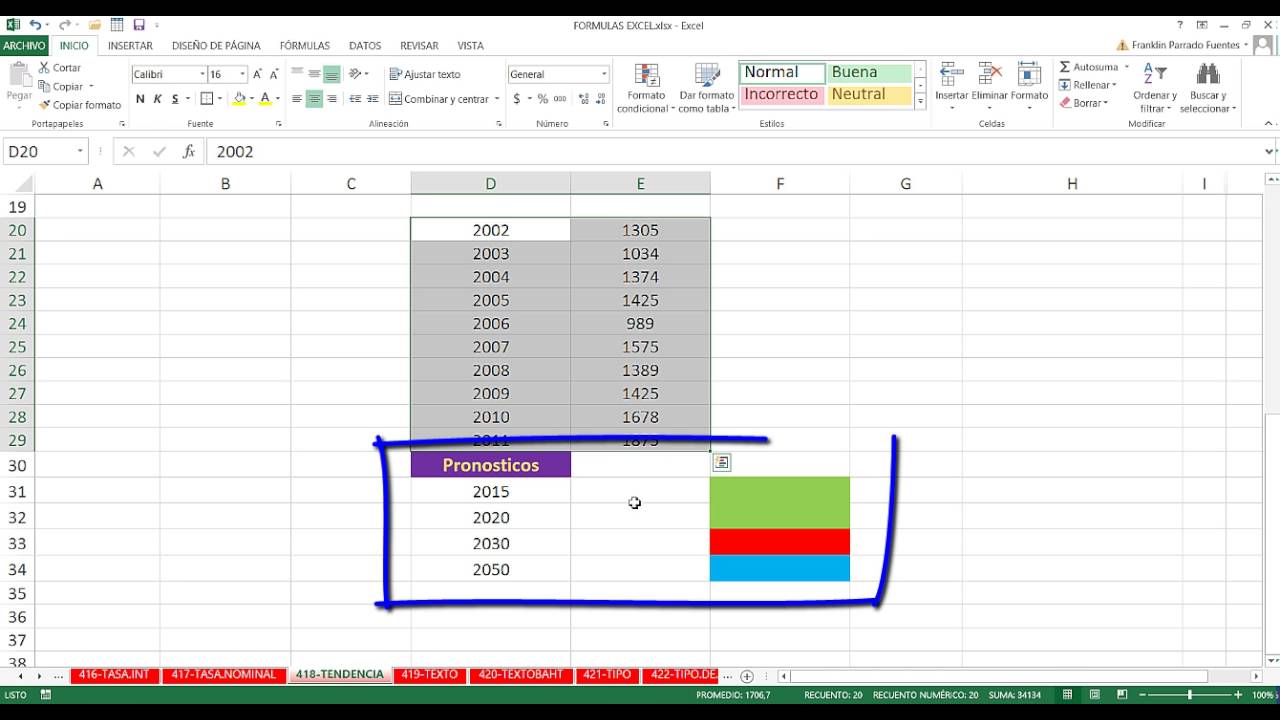Viewport: 1280px width, 720px height.
Task: Align text to the left
Action: [297, 99]
